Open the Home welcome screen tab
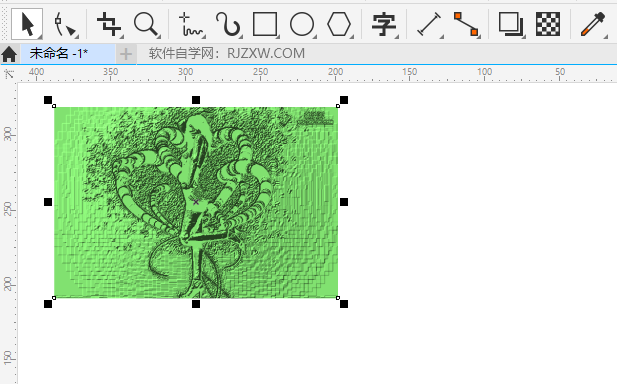The image size is (617, 384). pyautogui.click(x=9, y=54)
